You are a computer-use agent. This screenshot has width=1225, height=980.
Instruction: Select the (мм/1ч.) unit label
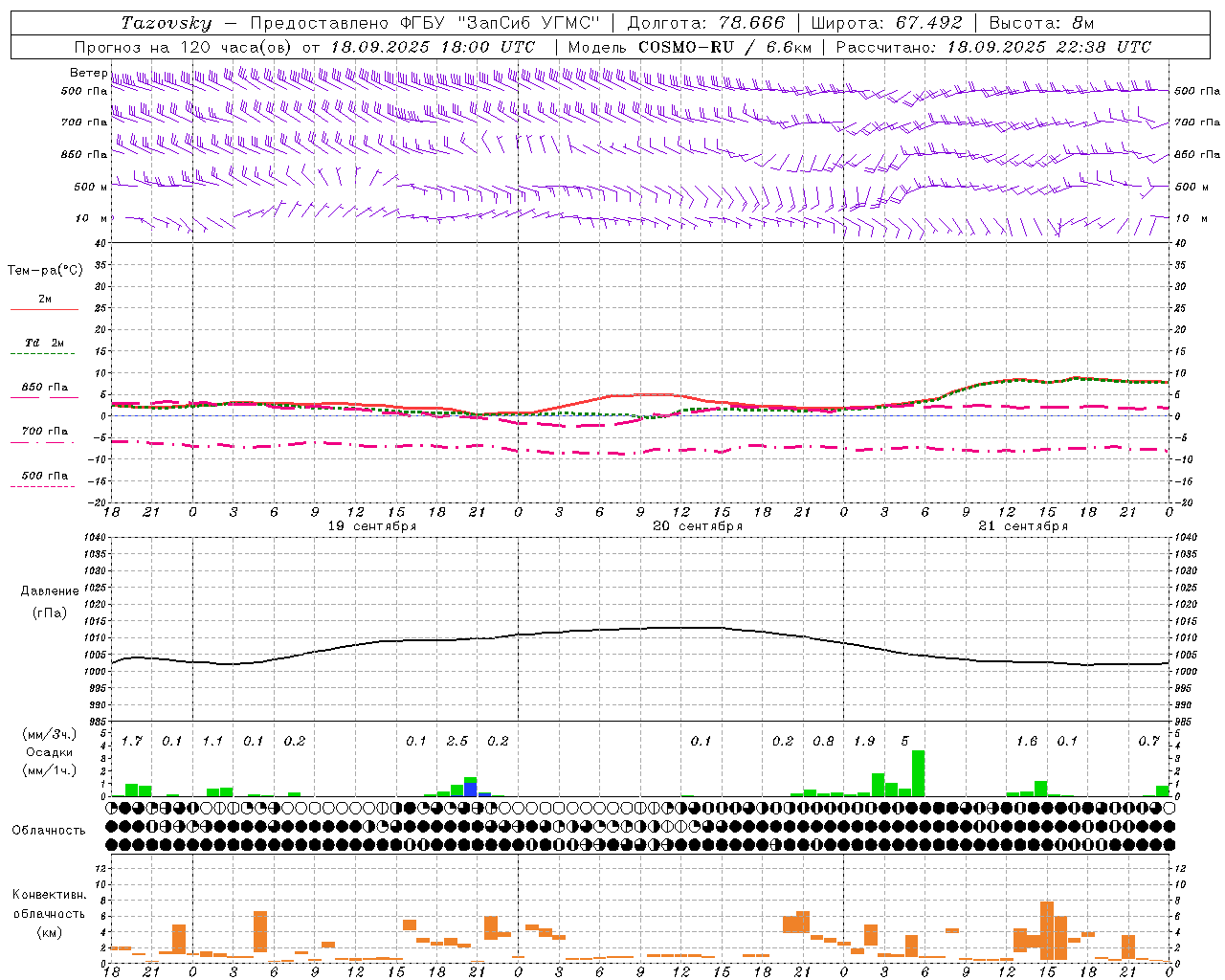[48, 770]
